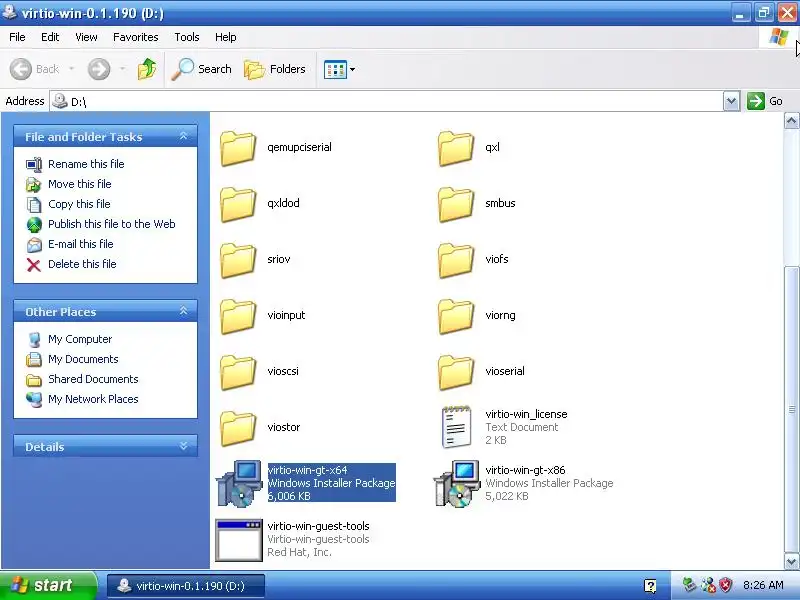The width and height of the screenshot is (800, 600).
Task: Open the Edit menu
Action: coord(50,37)
